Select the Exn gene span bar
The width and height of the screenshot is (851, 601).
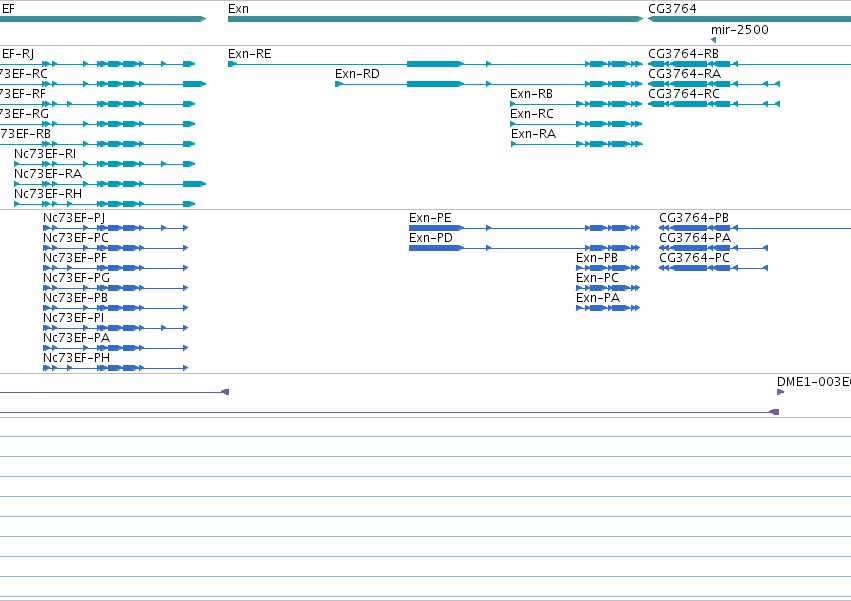coord(435,19)
